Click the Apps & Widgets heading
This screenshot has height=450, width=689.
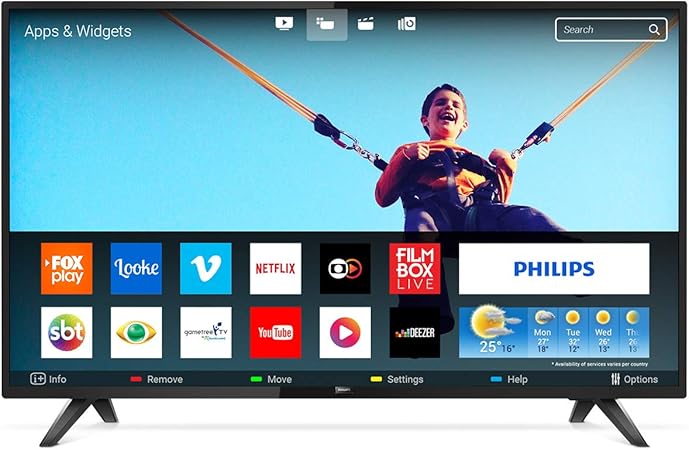click(x=78, y=31)
